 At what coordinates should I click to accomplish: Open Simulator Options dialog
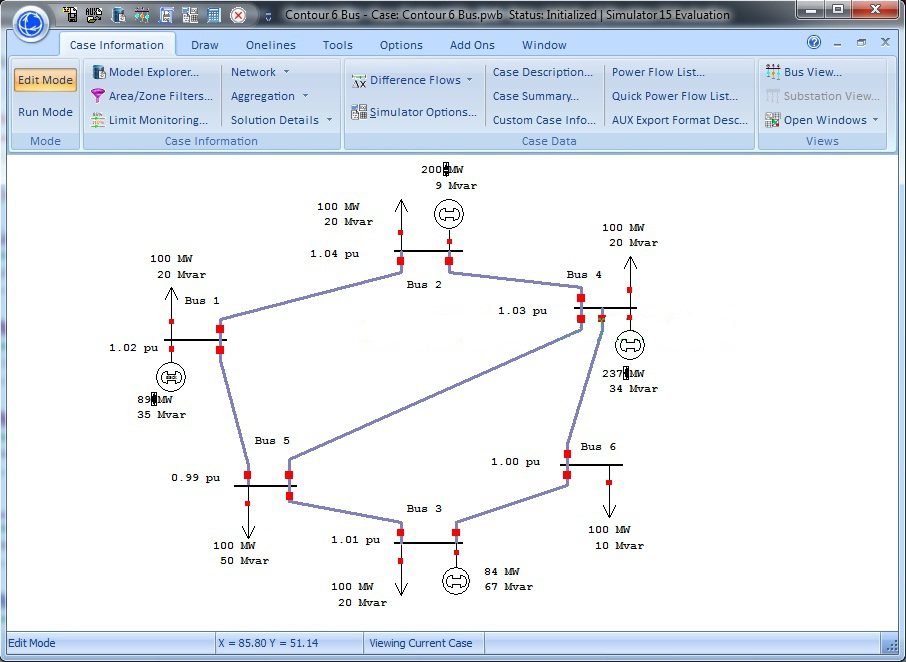(x=414, y=112)
